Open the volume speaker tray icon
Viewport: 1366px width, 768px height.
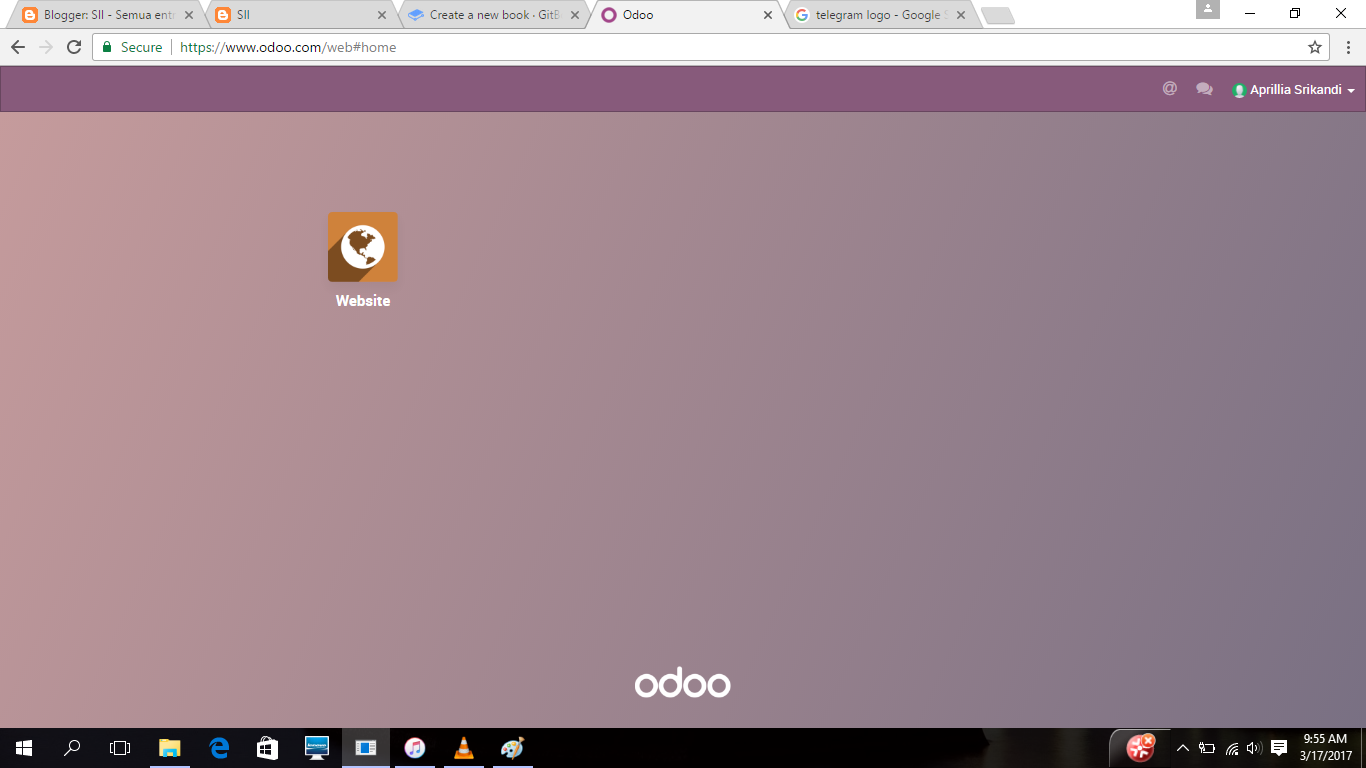1254,747
